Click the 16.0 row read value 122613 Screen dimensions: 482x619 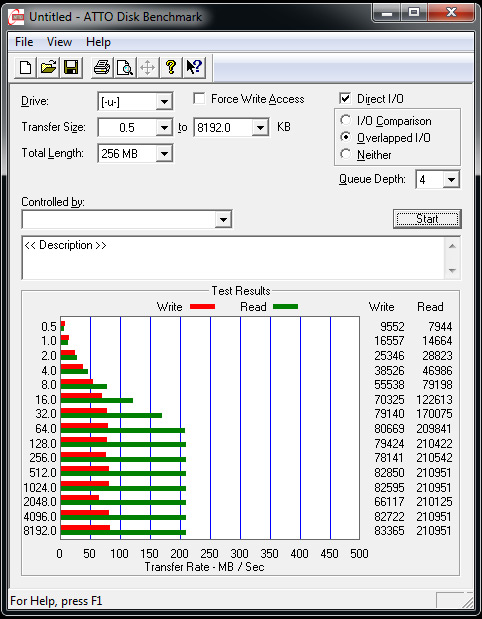[434, 400]
